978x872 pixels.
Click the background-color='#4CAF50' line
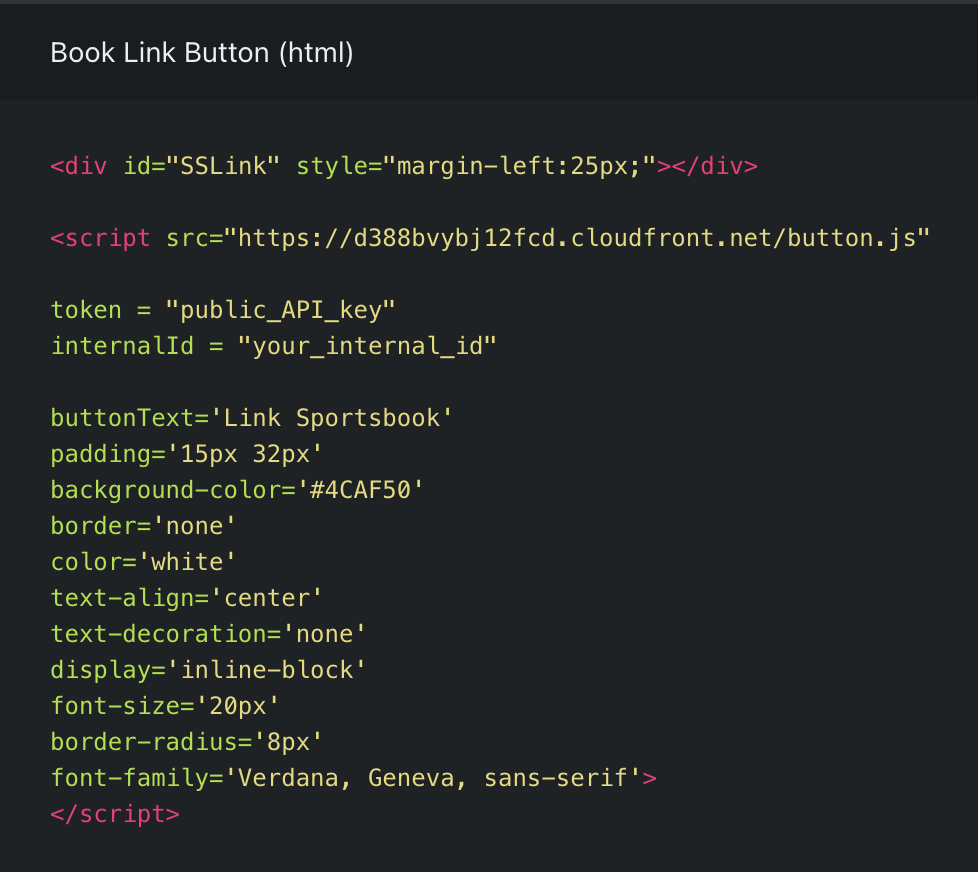point(237,490)
